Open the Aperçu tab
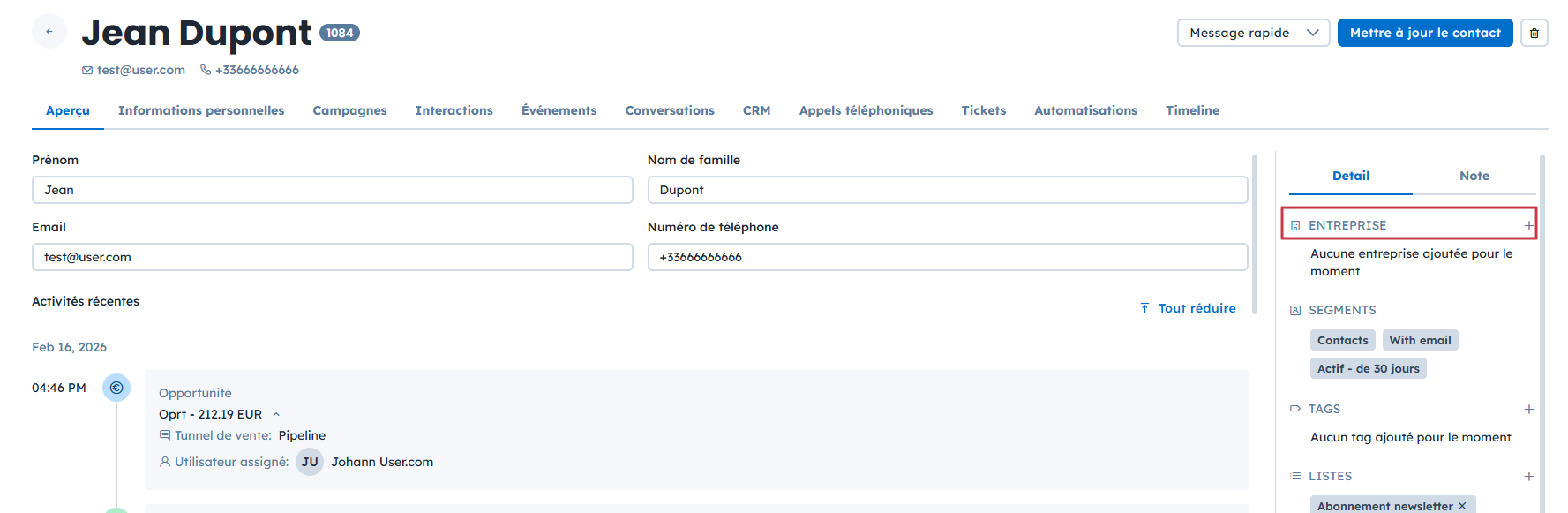 (68, 110)
